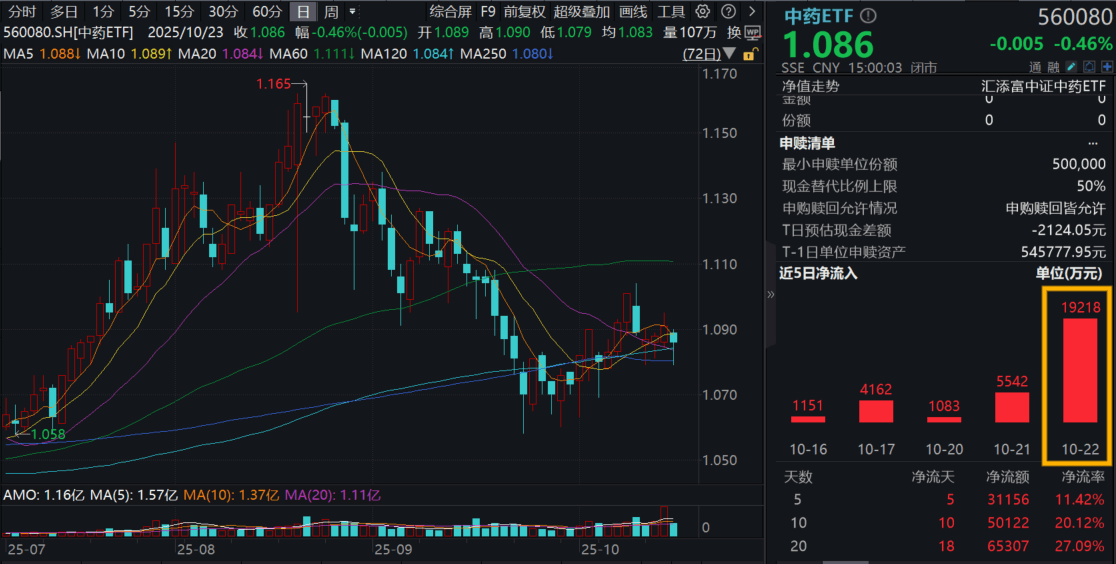
Task: Click the 申赎清单 heading
Action: click(x=807, y=143)
